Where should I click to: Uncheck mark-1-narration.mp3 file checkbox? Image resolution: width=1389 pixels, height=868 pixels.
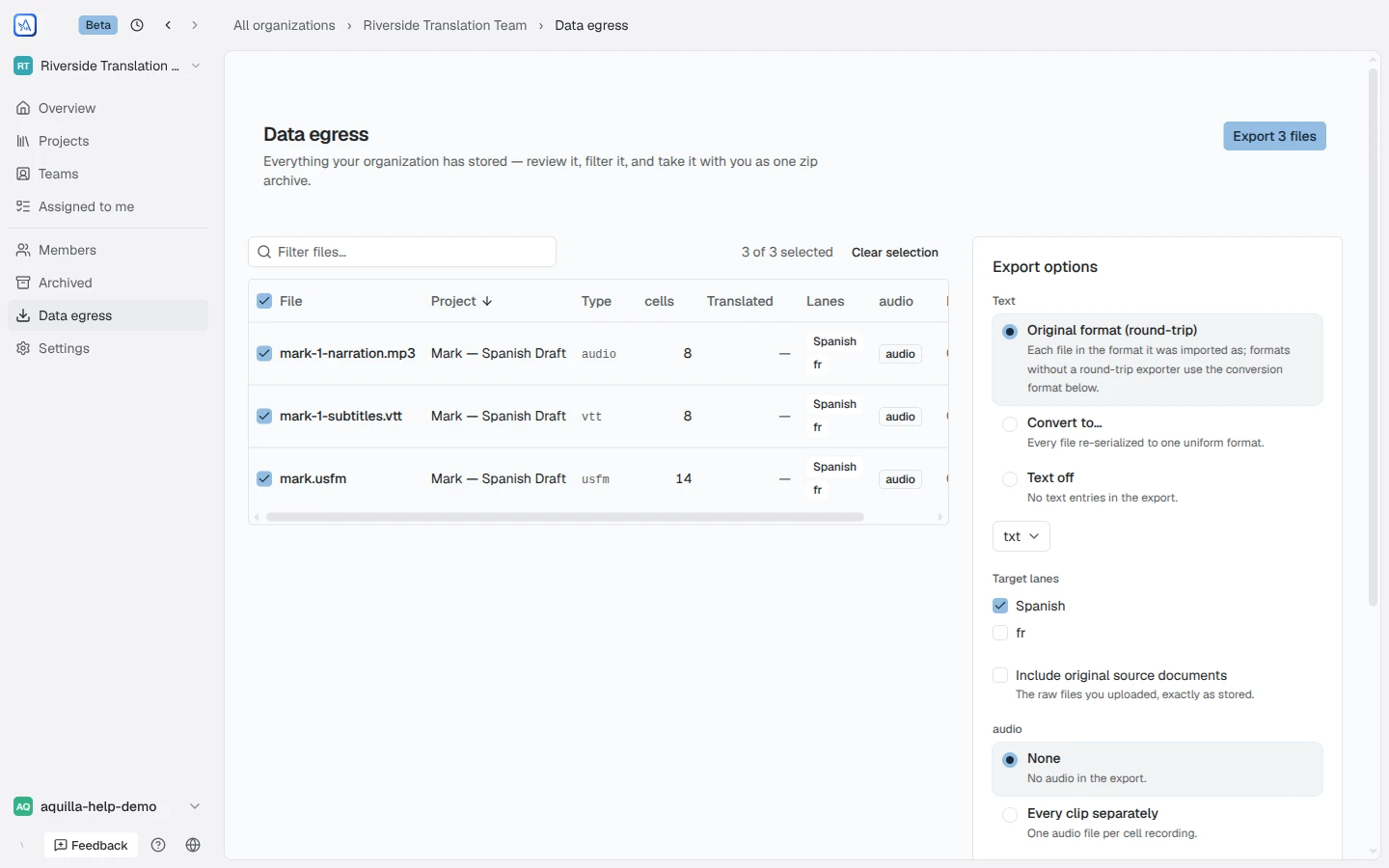[x=264, y=354]
